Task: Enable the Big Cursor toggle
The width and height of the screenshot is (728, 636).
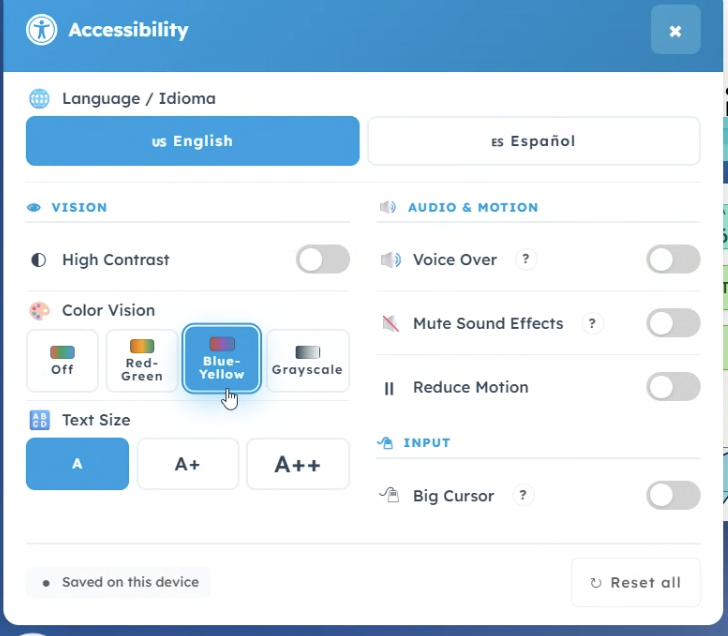Action: point(673,495)
